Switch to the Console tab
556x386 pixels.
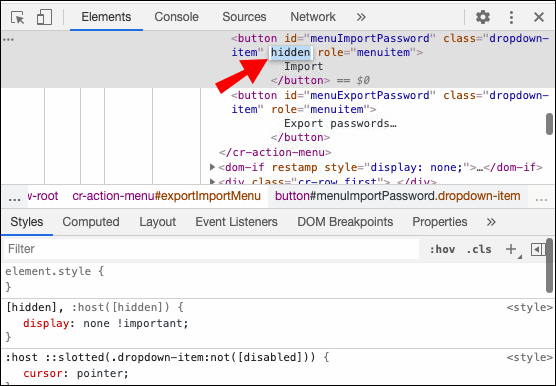(176, 17)
